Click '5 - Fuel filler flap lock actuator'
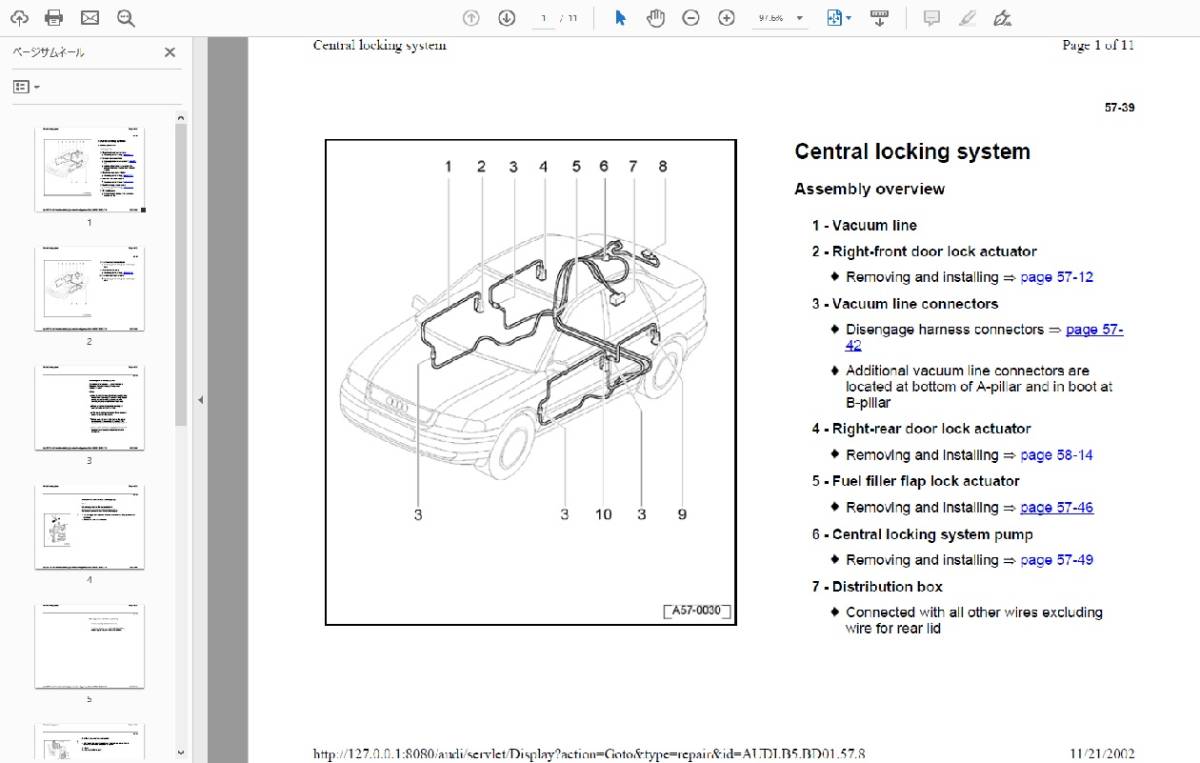1200x763 pixels. pos(916,480)
